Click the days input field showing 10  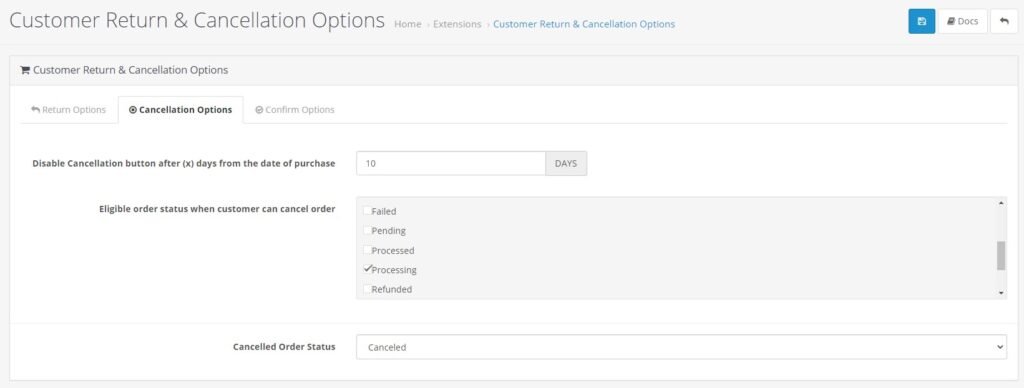(451, 163)
